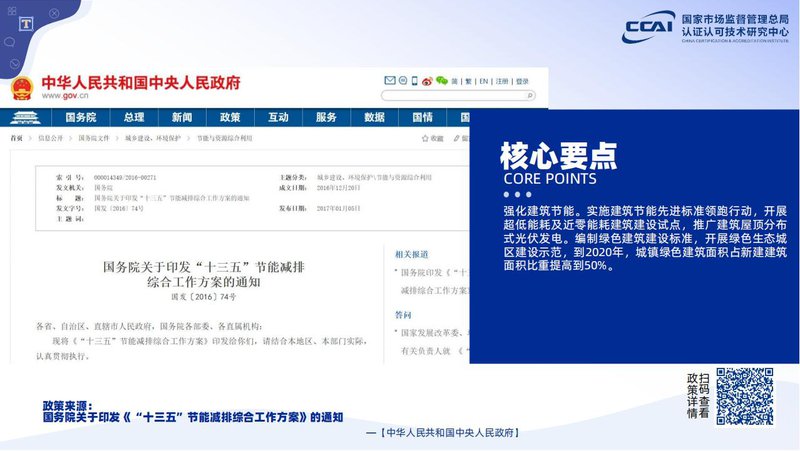Open the 政策 nav tab

click(230, 117)
